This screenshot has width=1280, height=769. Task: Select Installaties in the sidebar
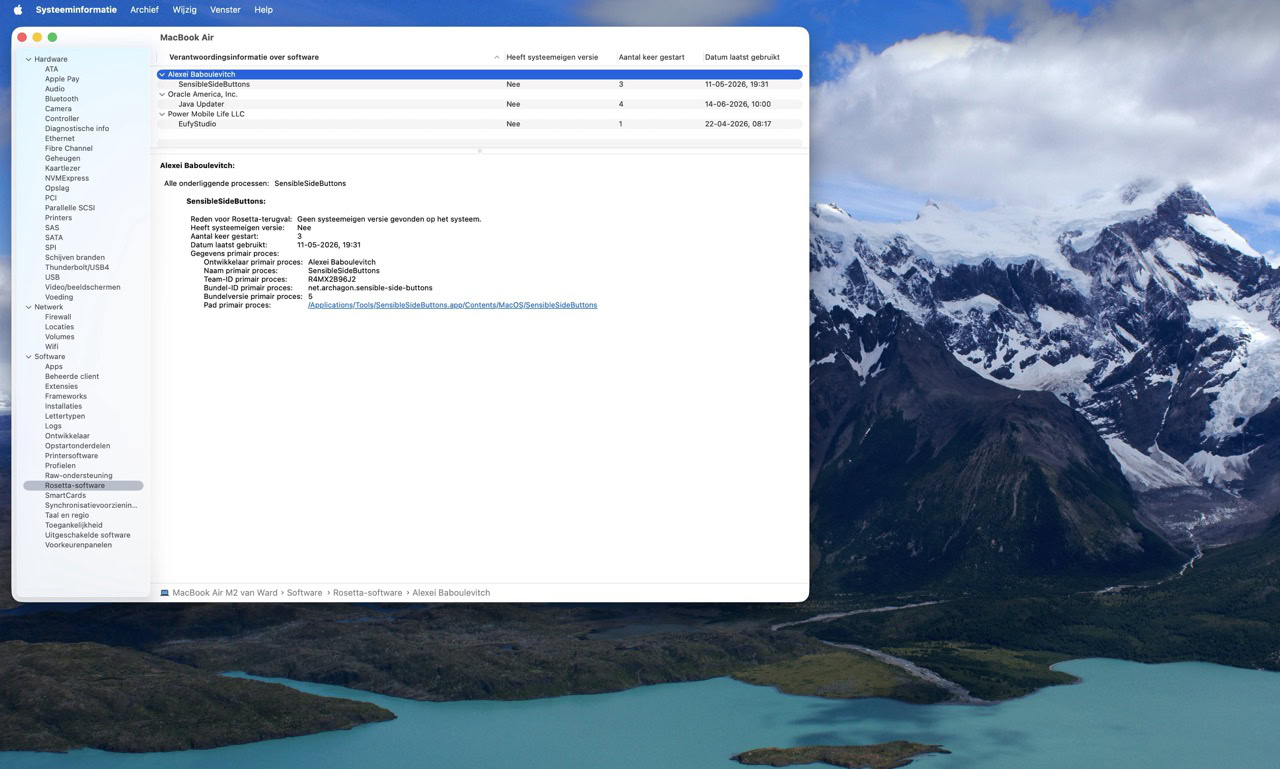[x=63, y=407]
